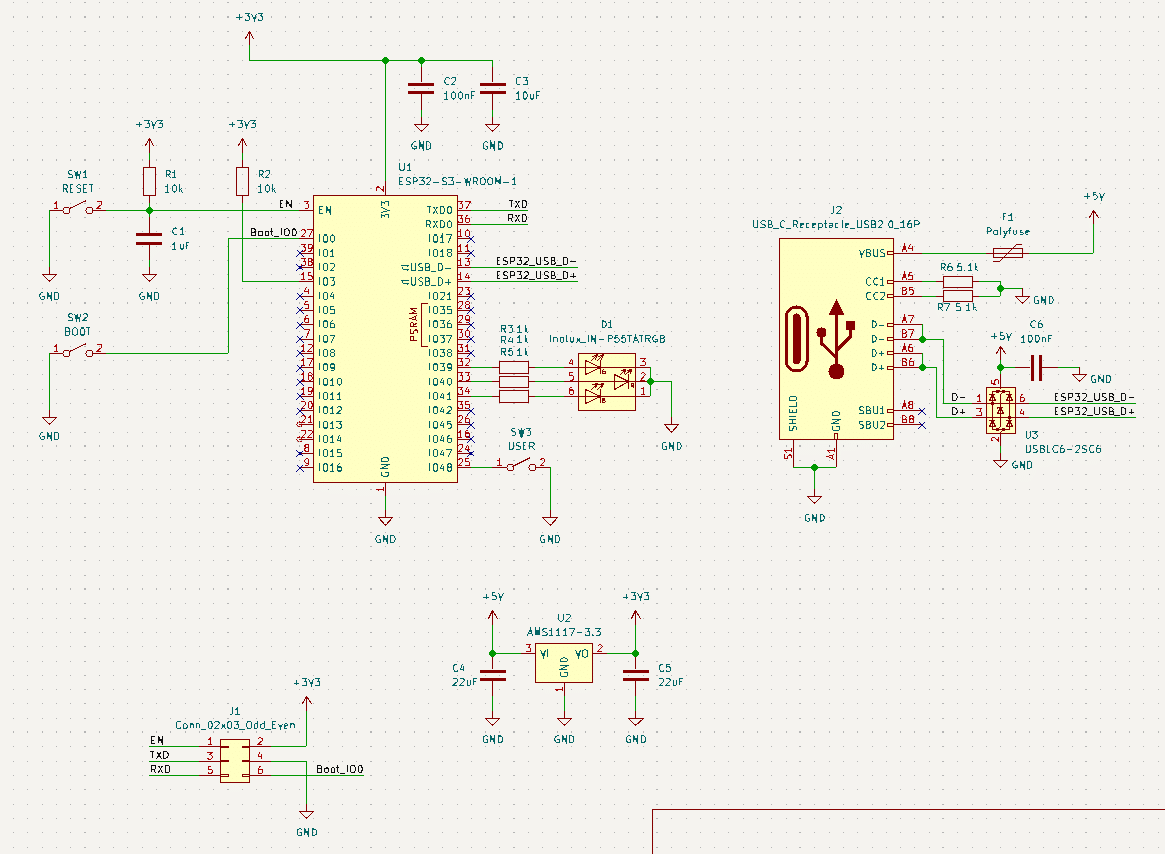Select resistor R6 5.1k on CC1
This screenshot has width=1165, height=854.
pos(958,282)
